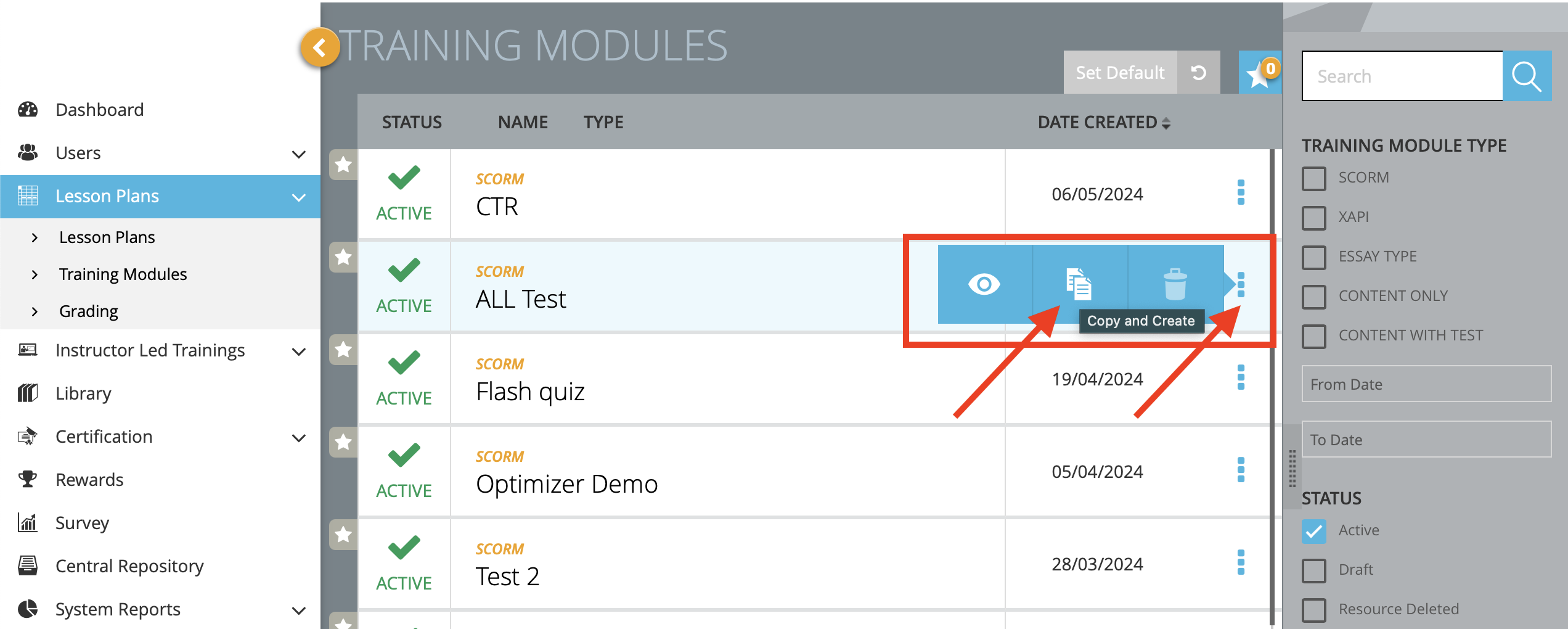The image size is (1568, 629).
Task: Open Training Modules submenu item
Action: click(123, 274)
